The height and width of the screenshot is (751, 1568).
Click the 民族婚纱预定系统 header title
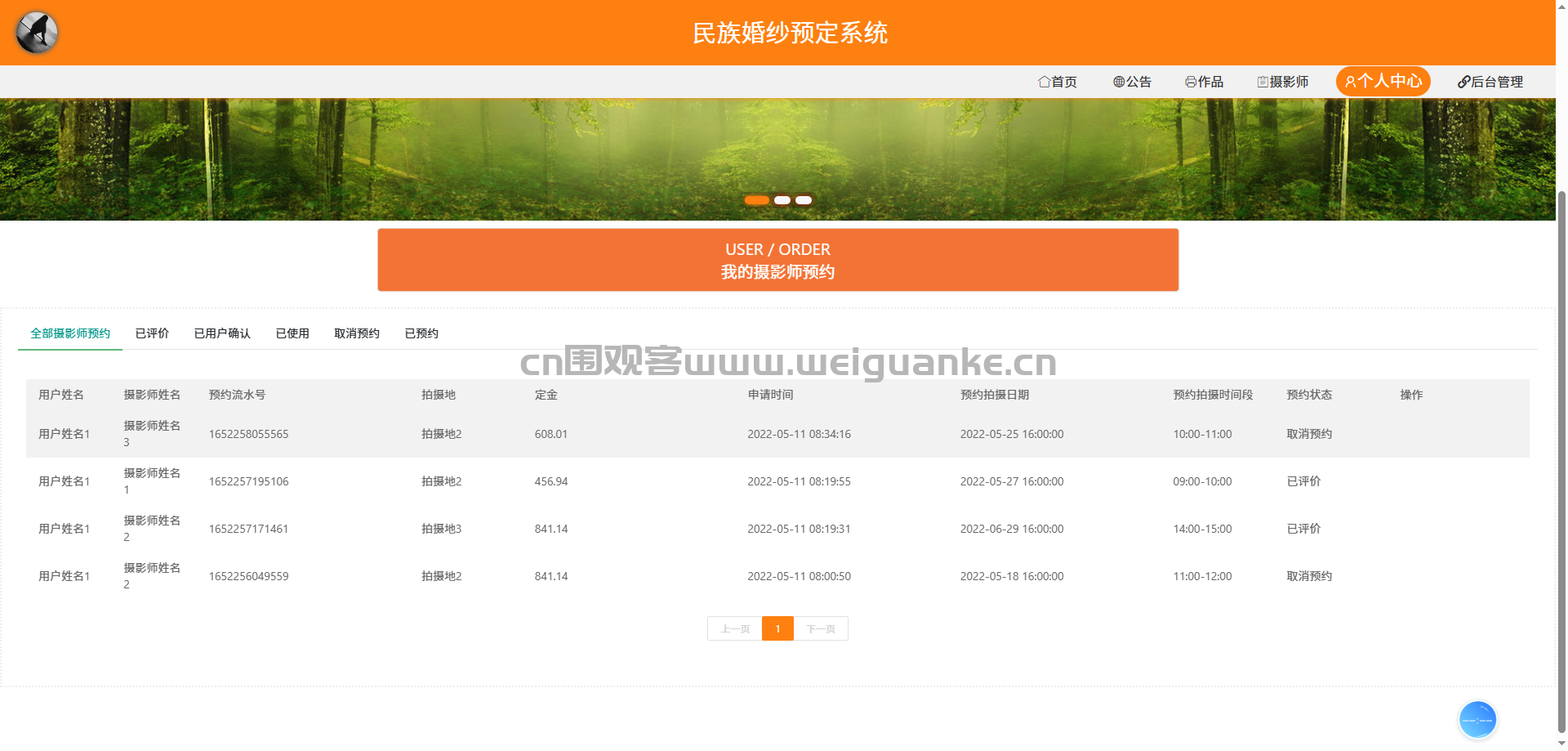790,33
